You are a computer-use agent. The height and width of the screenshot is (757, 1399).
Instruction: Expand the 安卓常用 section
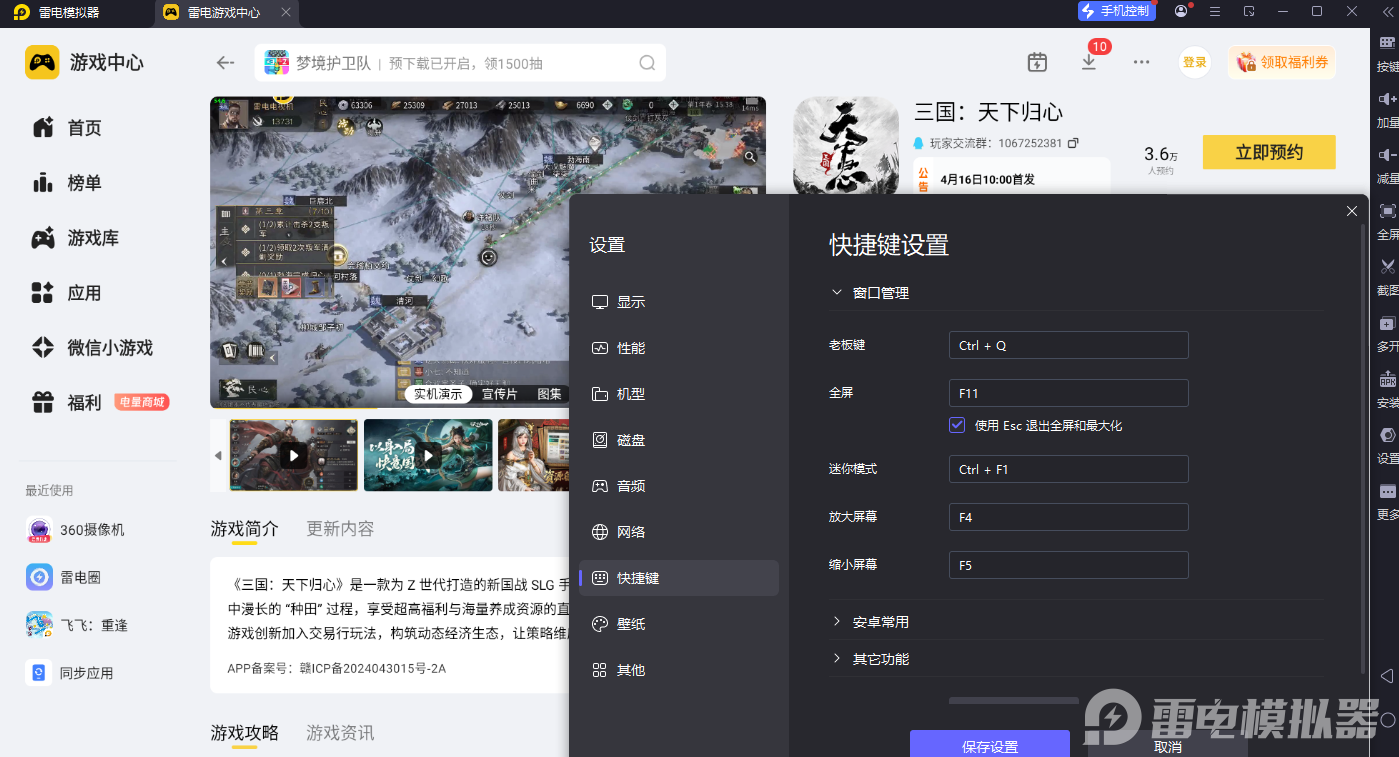[x=837, y=622]
